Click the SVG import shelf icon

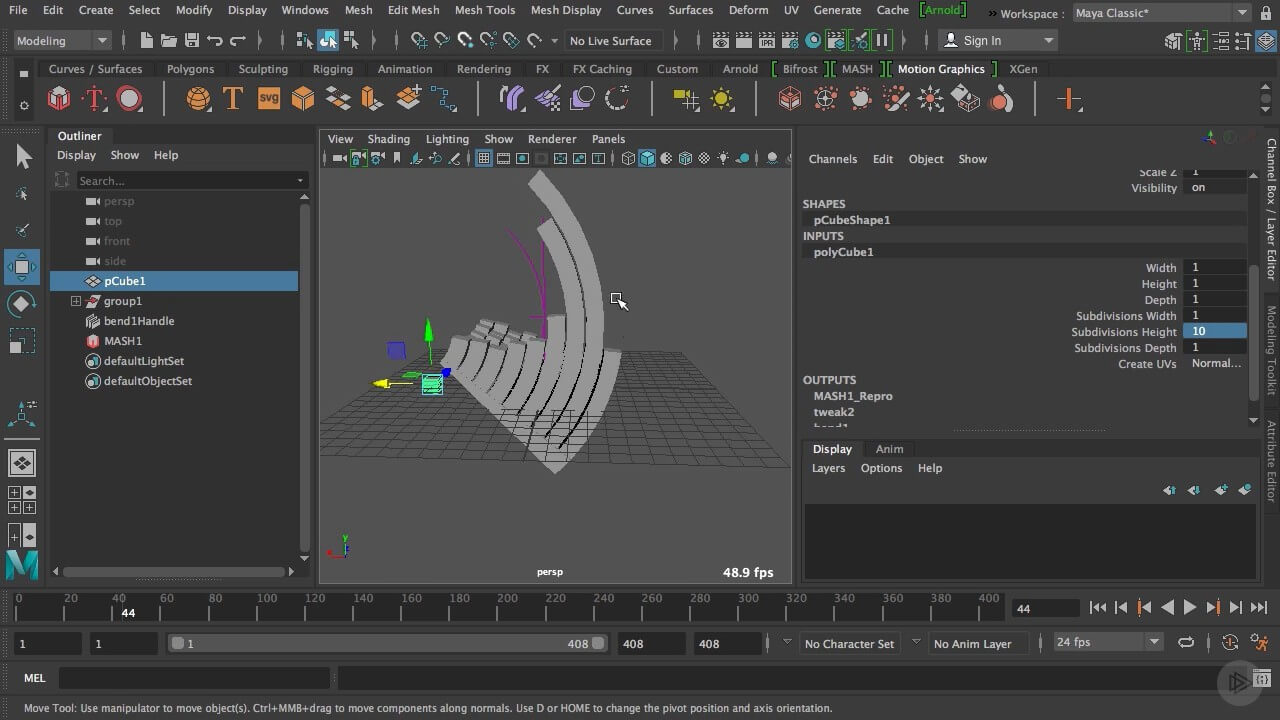[268, 99]
